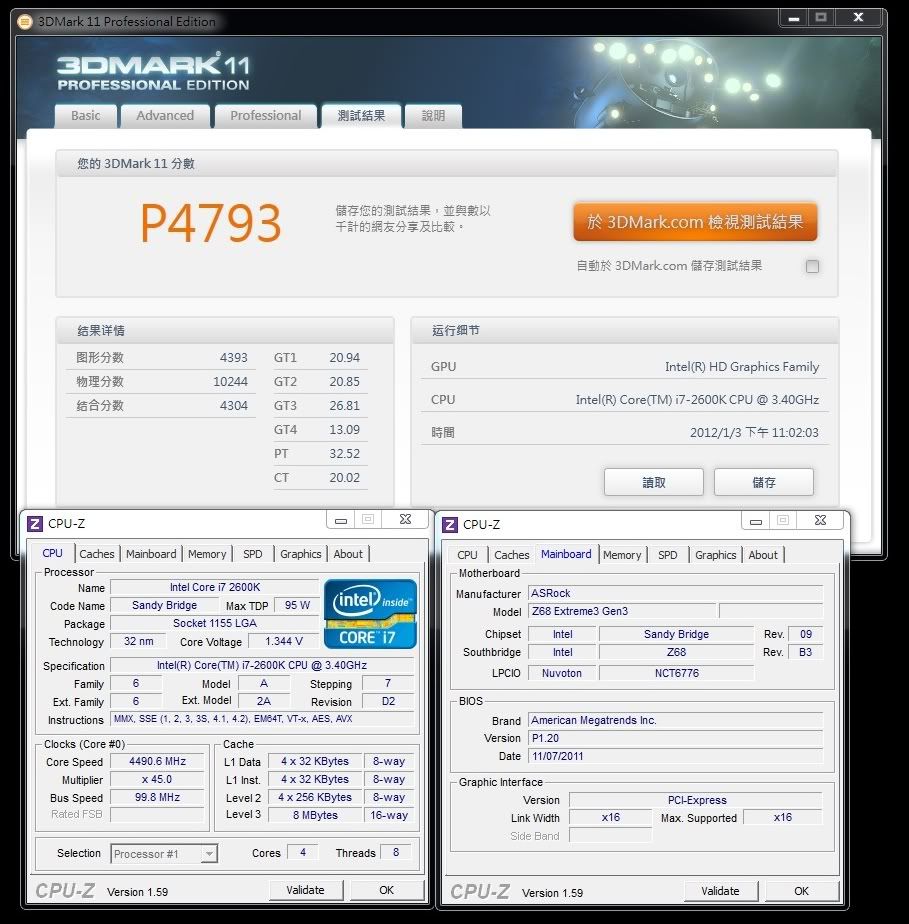Click the combined score 4304 value
This screenshot has width=909, height=924.
coord(234,406)
